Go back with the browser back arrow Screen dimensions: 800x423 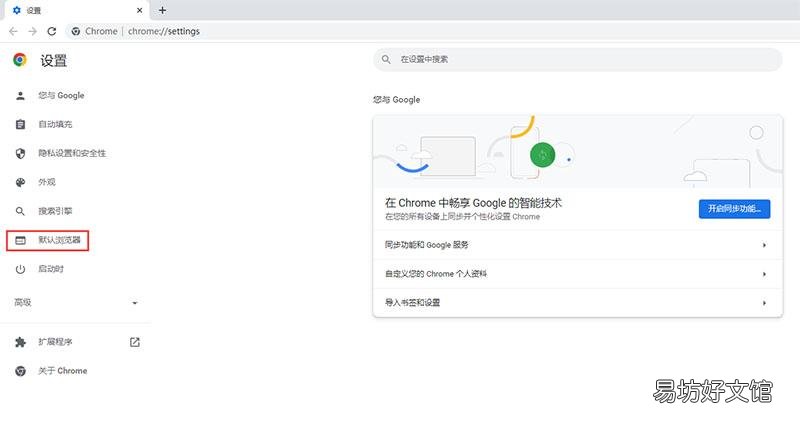pos(13,31)
